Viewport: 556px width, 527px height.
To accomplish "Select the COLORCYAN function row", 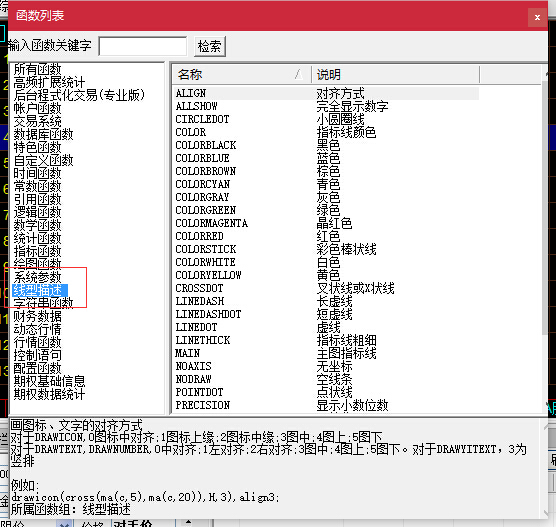I will [x=326, y=184].
